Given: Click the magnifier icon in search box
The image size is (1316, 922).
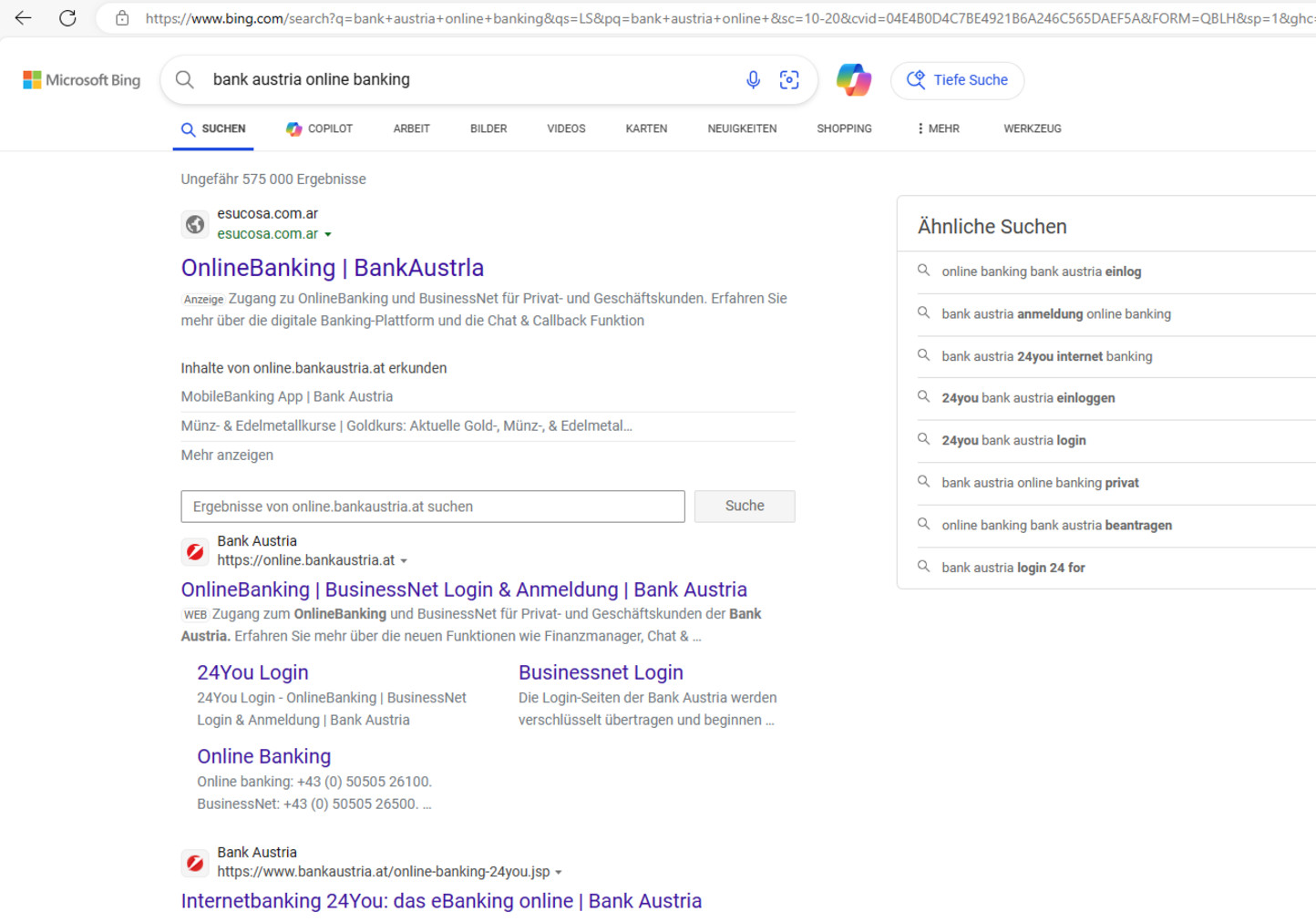Looking at the screenshot, I should 185,80.
